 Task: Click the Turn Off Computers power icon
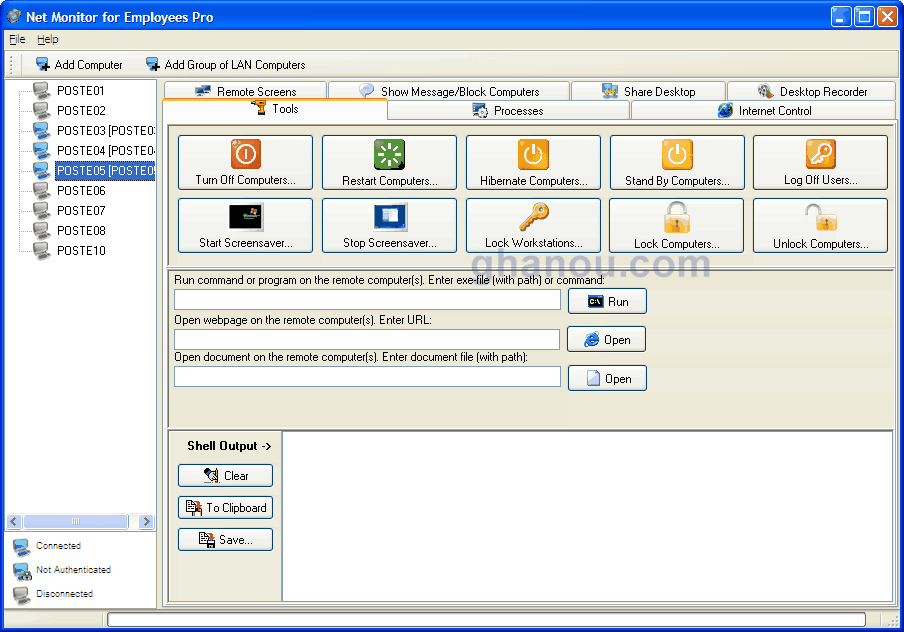tap(246, 154)
